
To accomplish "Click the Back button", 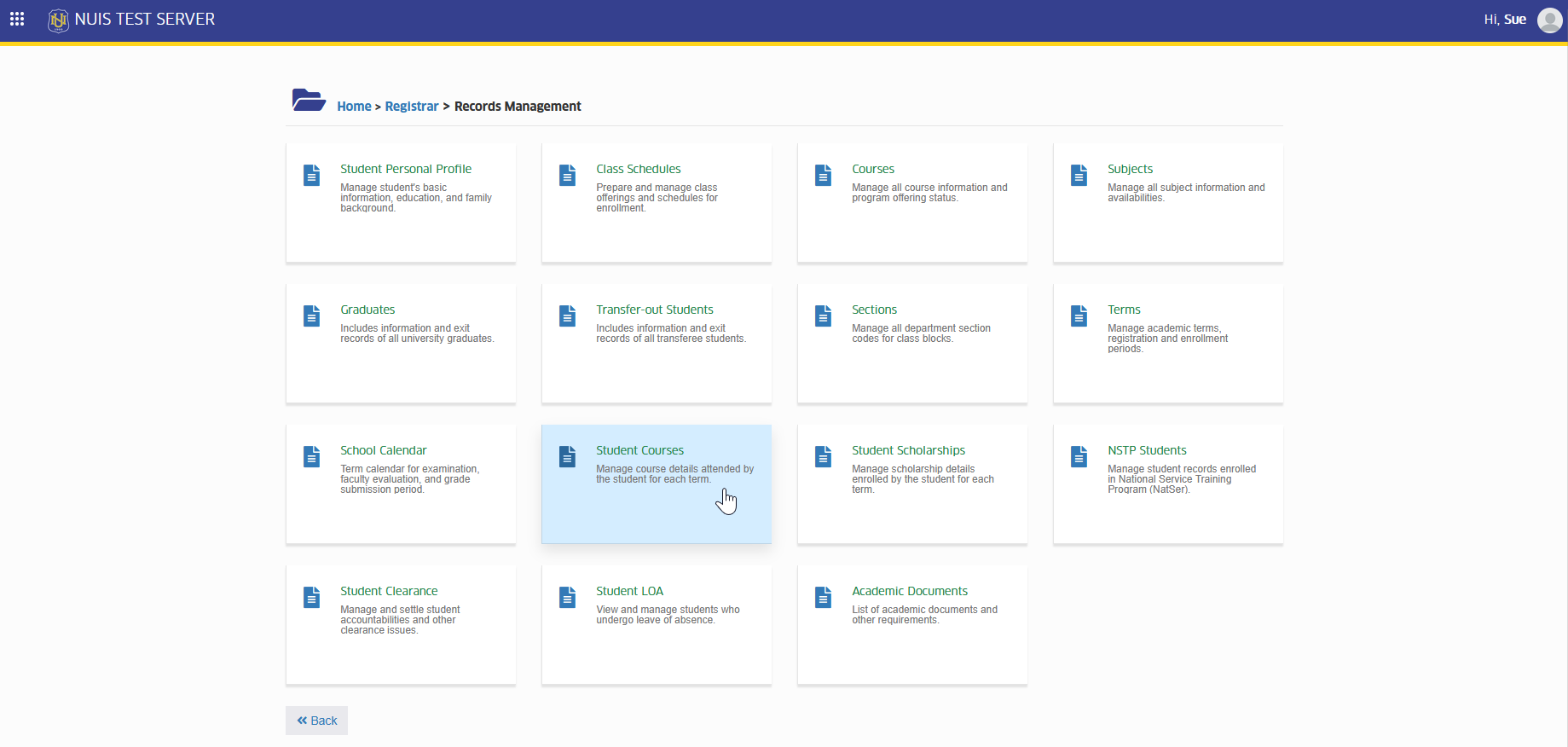I will pos(316,721).
